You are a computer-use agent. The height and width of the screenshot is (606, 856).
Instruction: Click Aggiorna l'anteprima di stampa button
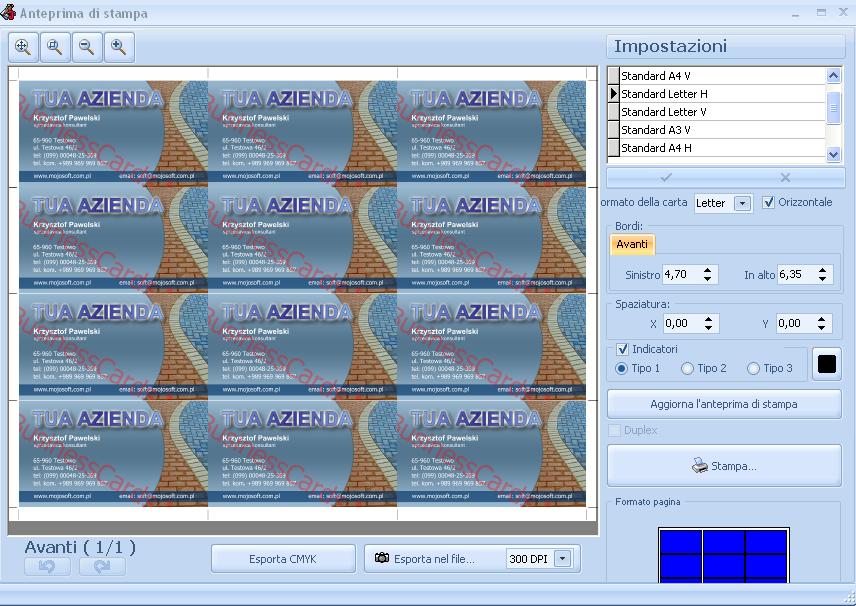coord(724,404)
